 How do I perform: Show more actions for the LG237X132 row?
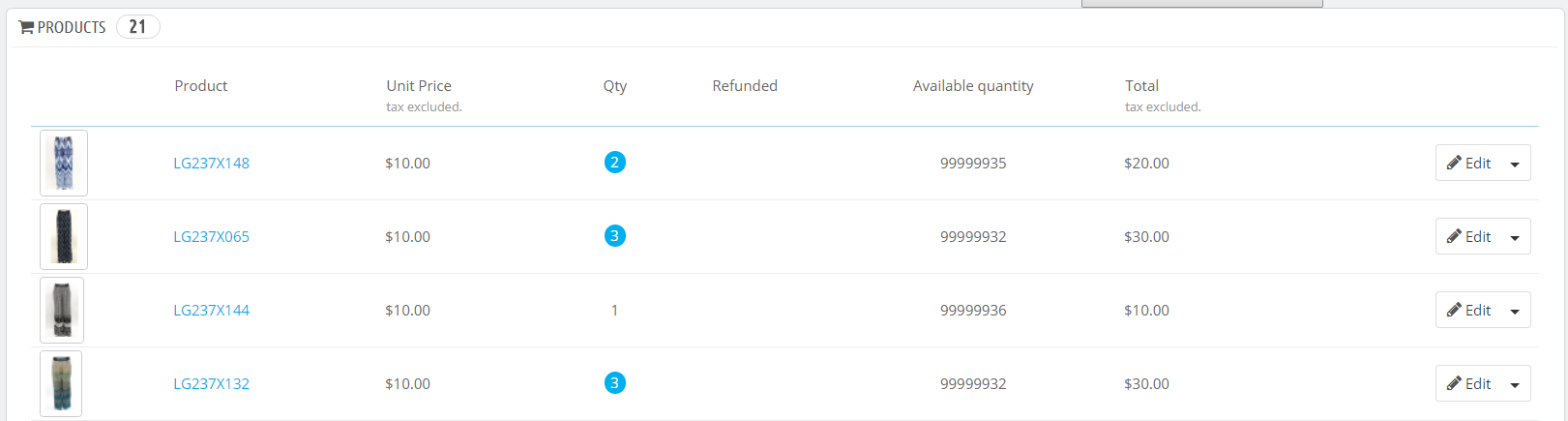(1515, 384)
